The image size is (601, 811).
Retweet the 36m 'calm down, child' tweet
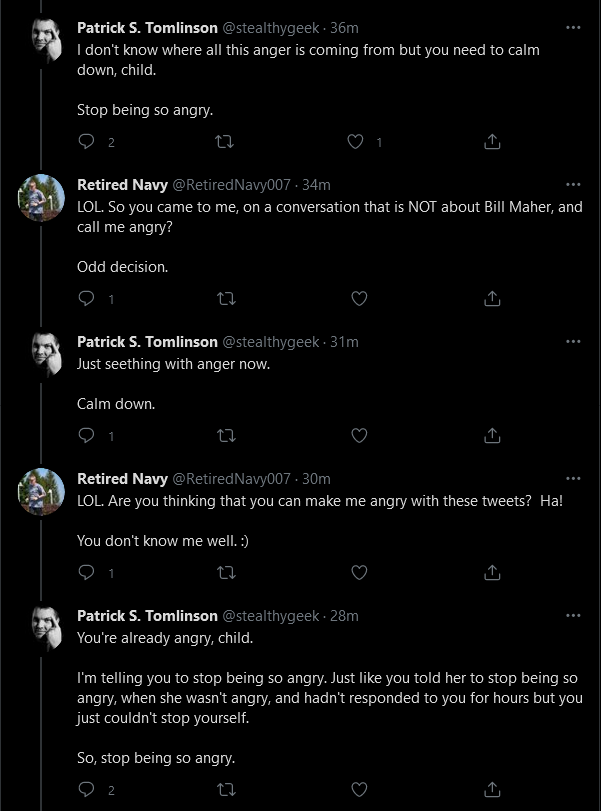point(224,141)
